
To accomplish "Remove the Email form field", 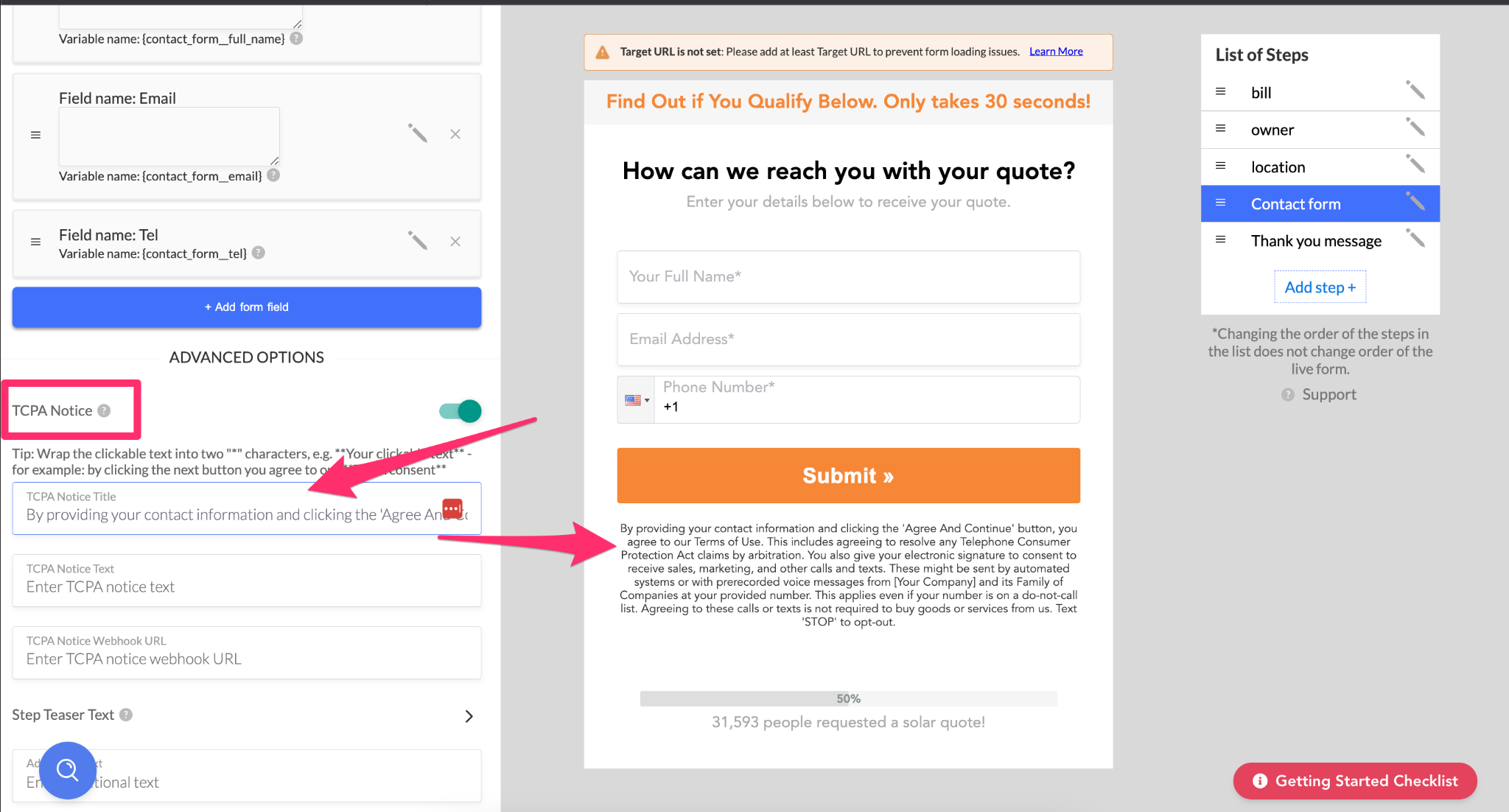I will pos(455,134).
